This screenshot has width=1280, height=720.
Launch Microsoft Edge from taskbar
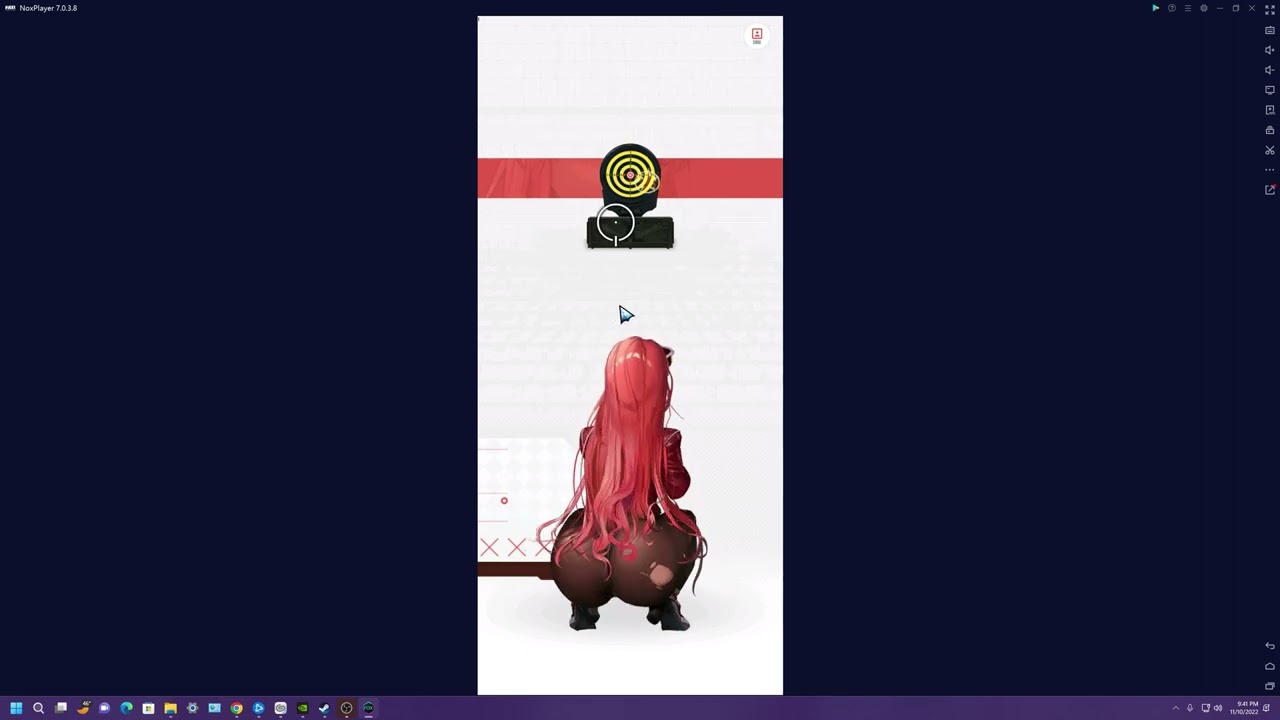click(126, 708)
